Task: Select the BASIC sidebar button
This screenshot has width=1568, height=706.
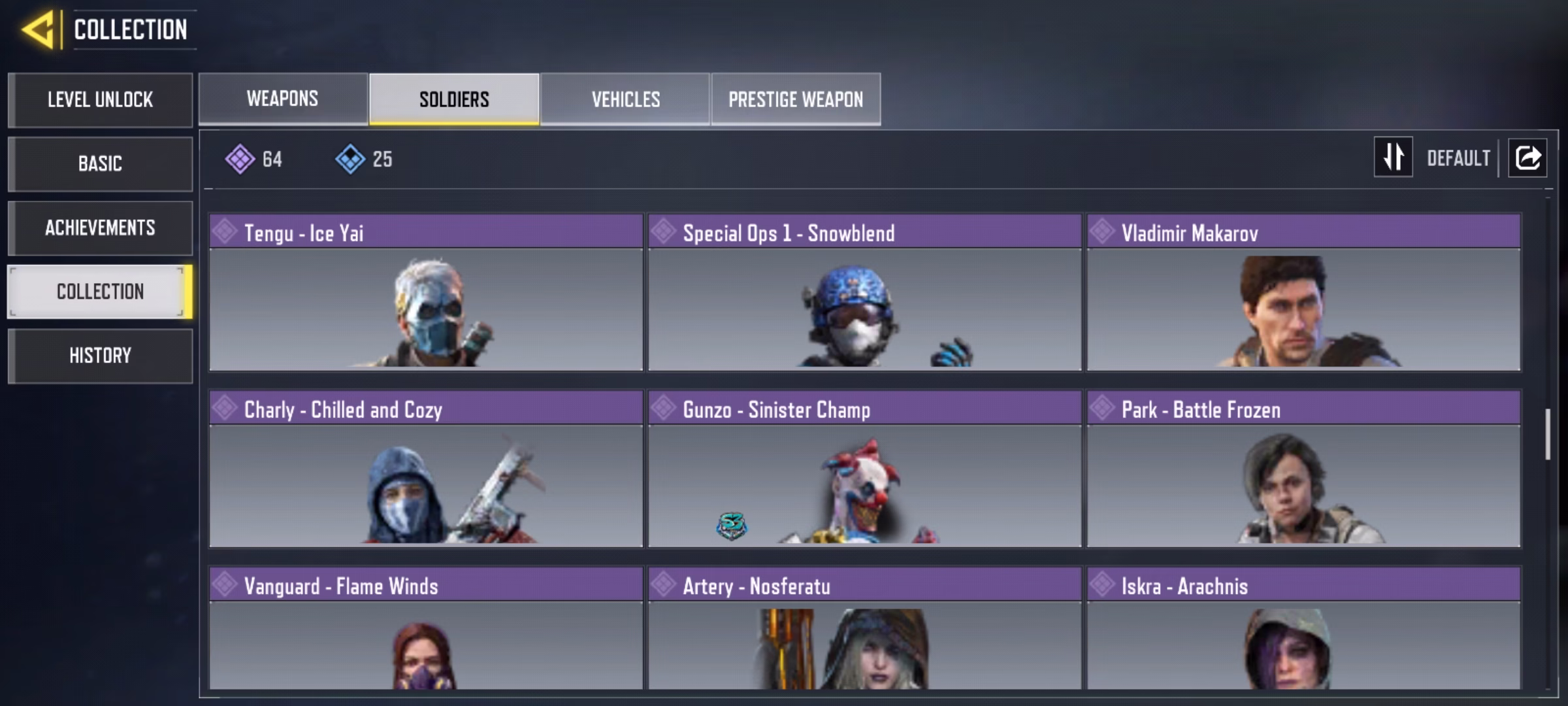Action: coord(100,163)
